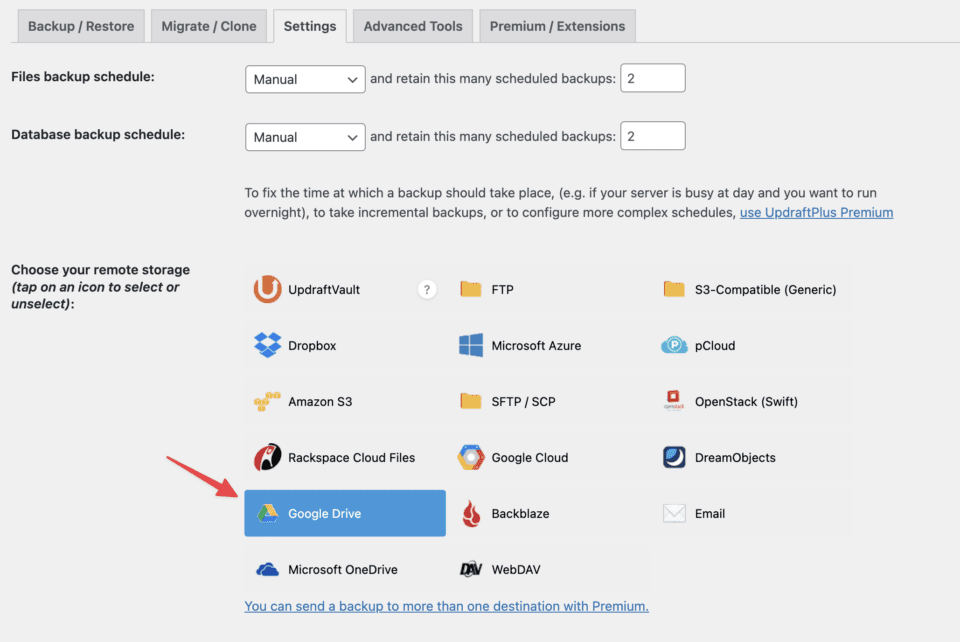Select the Settings tab

coord(310,26)
